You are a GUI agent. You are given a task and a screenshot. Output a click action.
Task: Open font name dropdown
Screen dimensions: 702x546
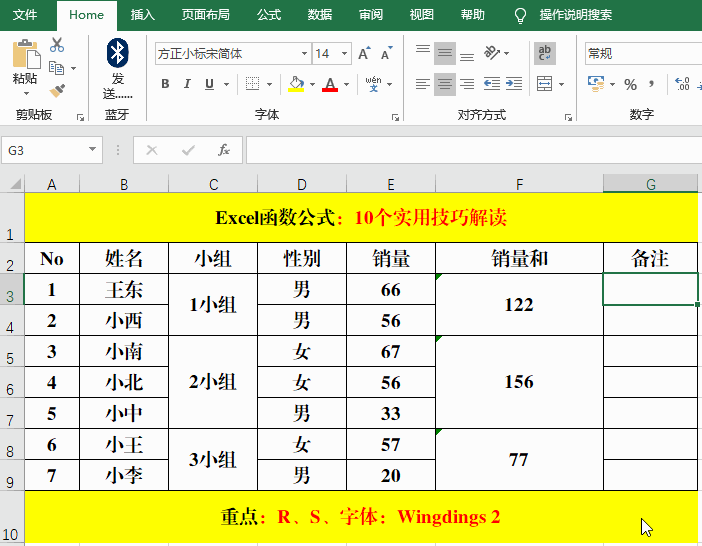point(304,54)
